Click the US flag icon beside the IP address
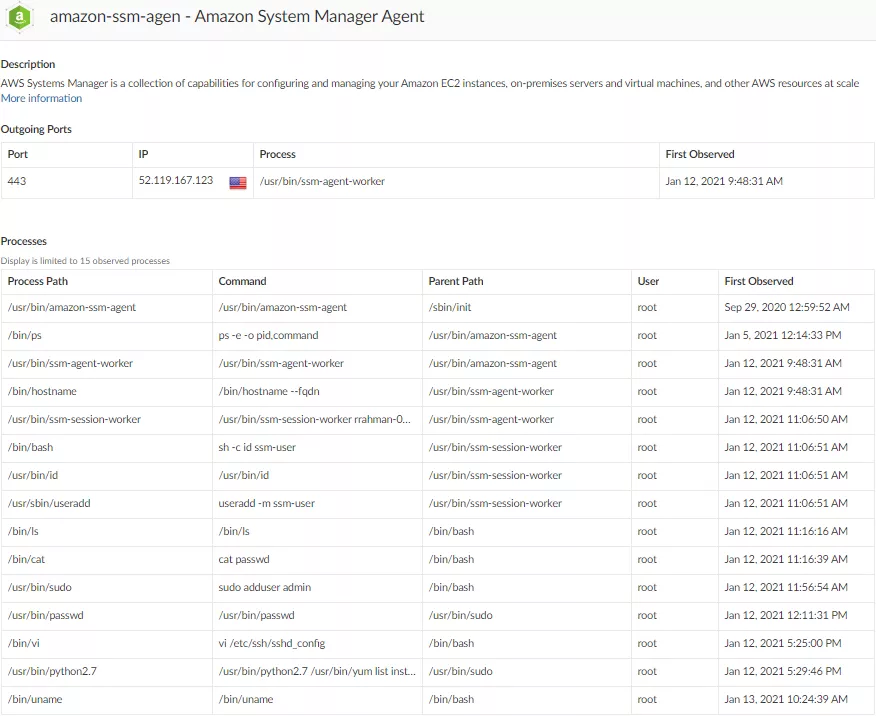Image resolution: width=876 pixels, height=716 pixels. (x=238, y=183)
